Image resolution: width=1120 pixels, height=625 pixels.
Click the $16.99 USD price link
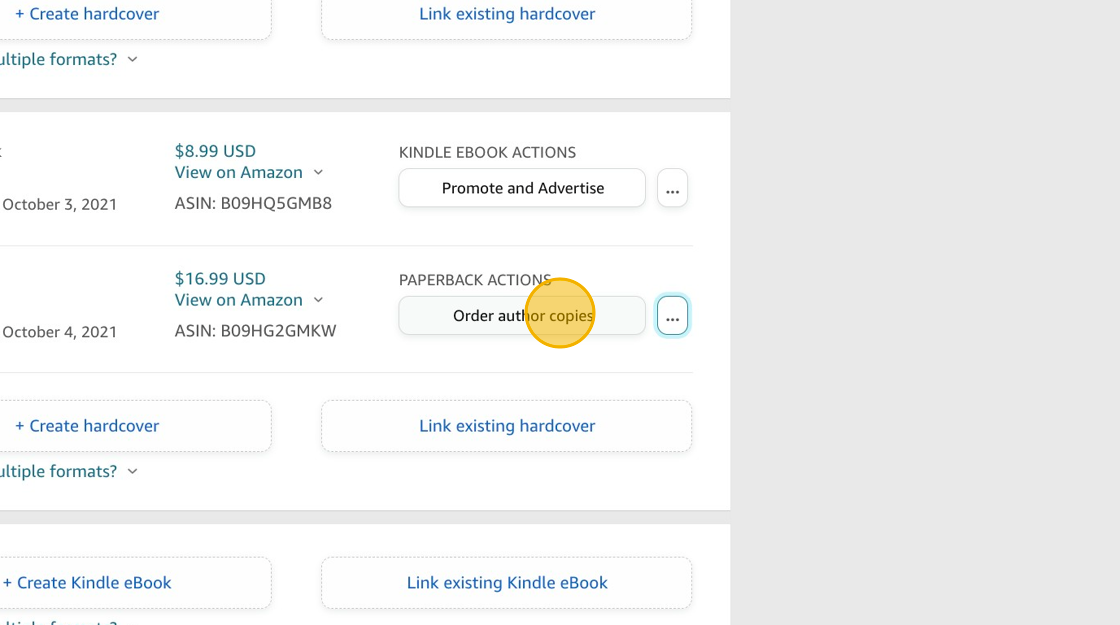click(220, 279)
